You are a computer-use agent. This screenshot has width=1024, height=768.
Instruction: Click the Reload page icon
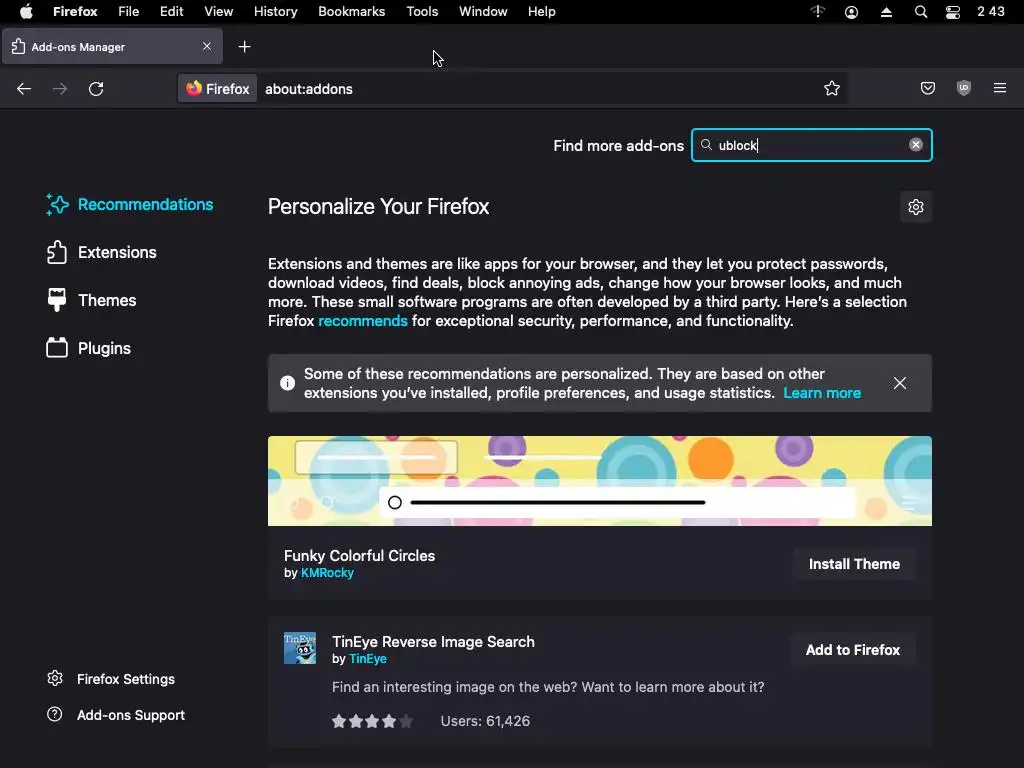(x=96, y=89)
